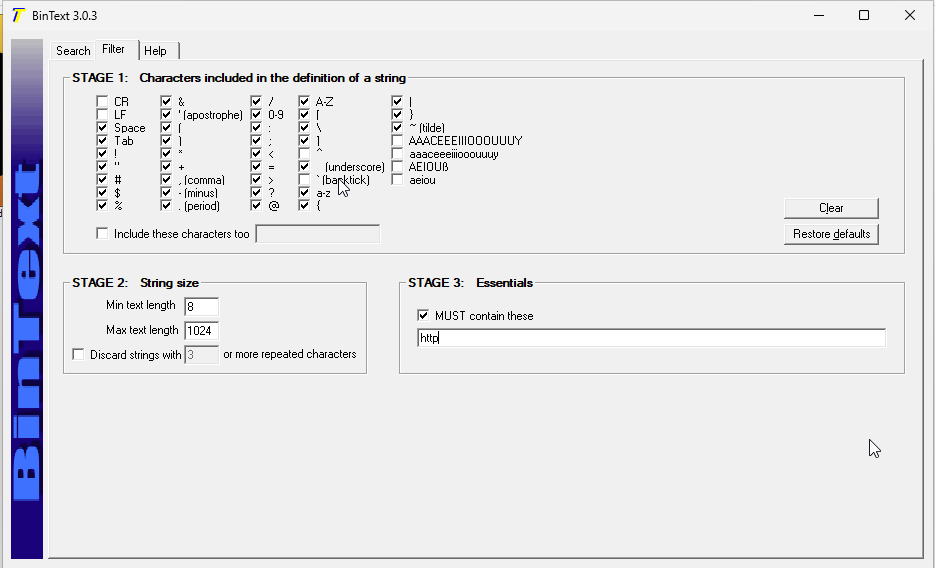Toggle the exclamation mark (!) checkbox
This screenshot has height=568, width=935.
tap(102, 154)
